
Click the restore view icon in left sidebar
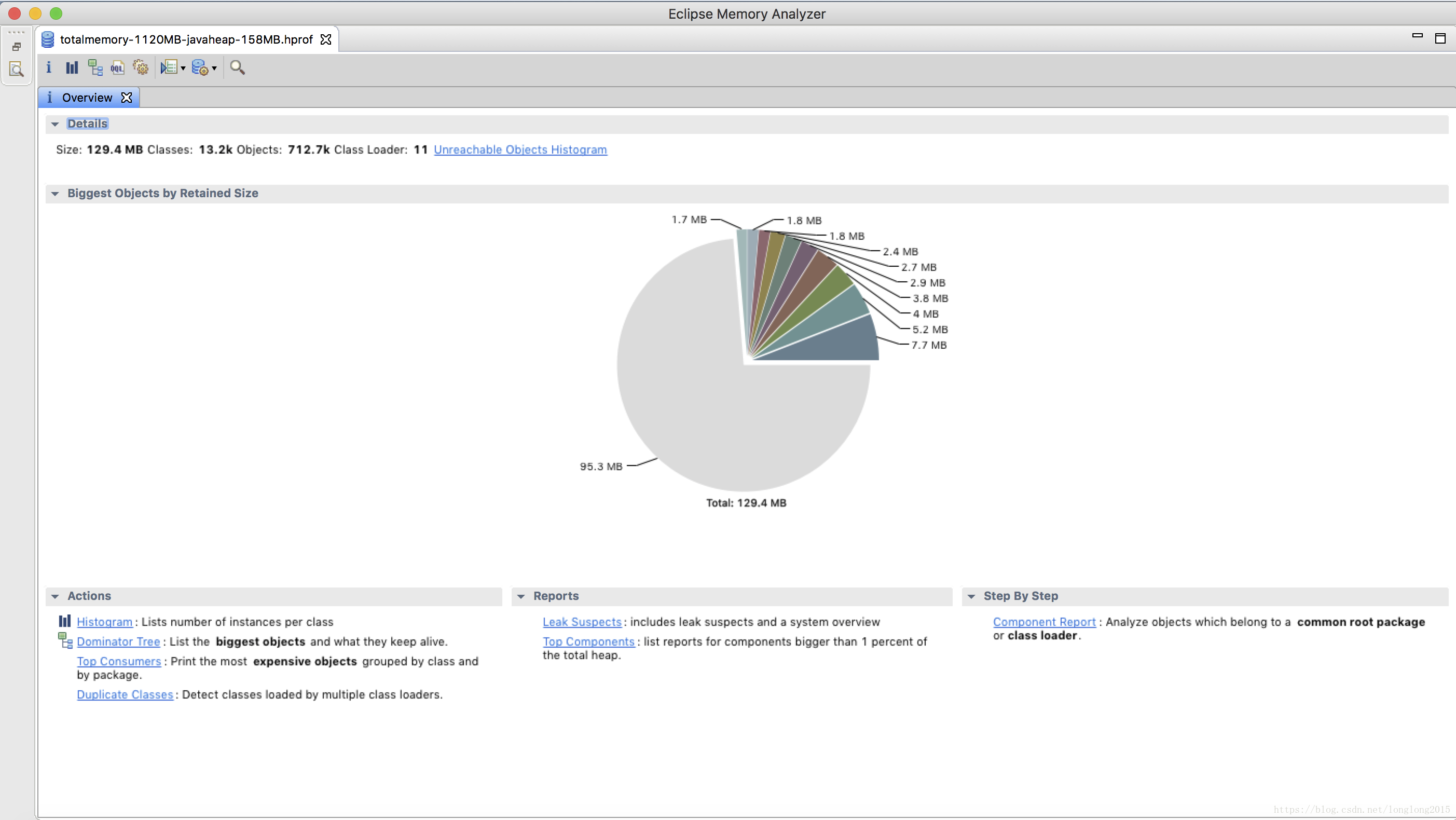pyautogui.click(x=17, y=47)
